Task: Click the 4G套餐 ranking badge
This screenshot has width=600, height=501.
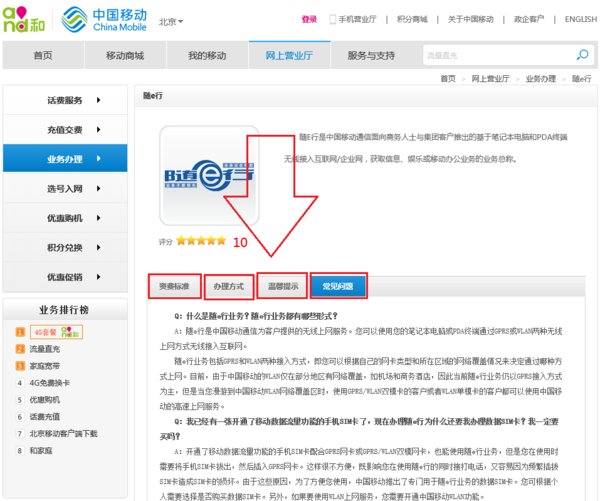Action: (56, 332)
